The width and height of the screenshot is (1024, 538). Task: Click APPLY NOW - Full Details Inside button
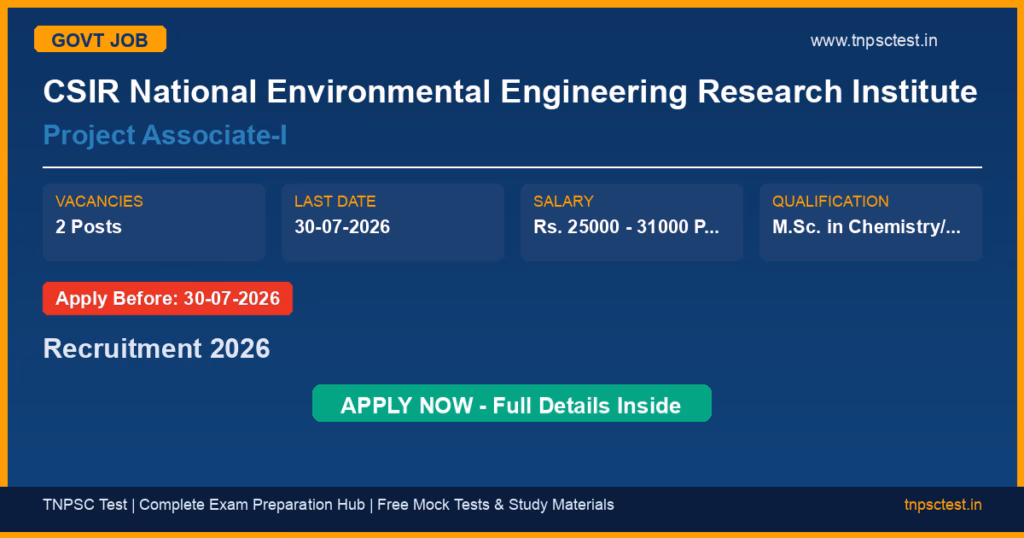coord(511,404)
